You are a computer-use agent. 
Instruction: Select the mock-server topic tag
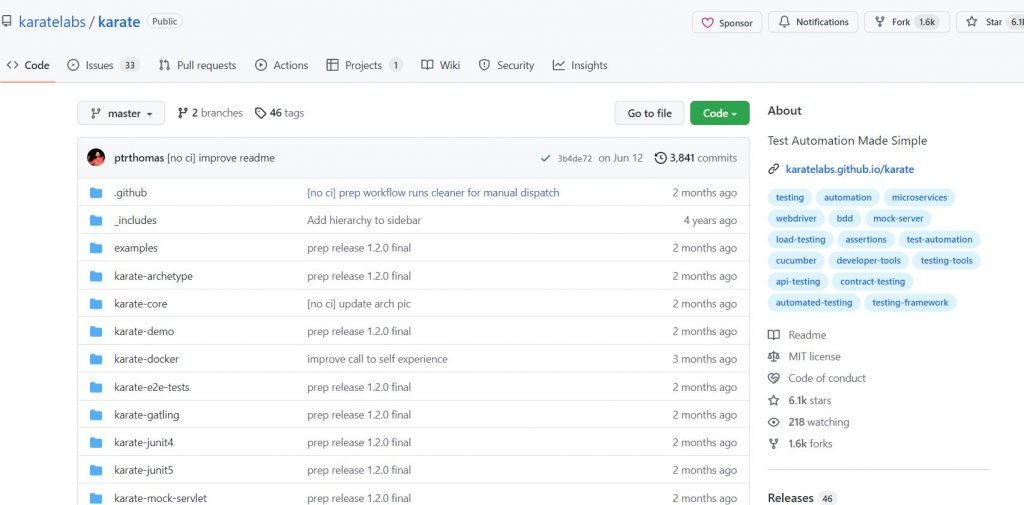tap(899, 218)
